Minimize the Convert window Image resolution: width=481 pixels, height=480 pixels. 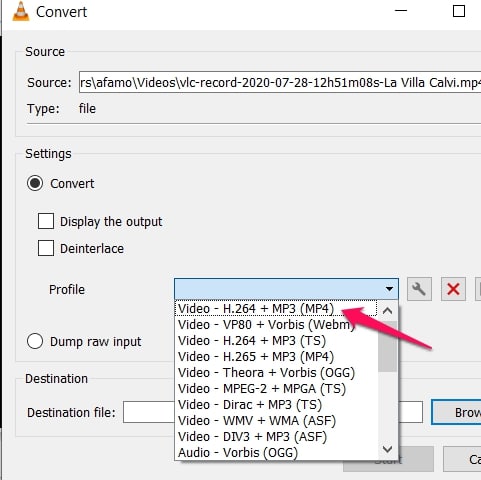click(x=401, y=11)
